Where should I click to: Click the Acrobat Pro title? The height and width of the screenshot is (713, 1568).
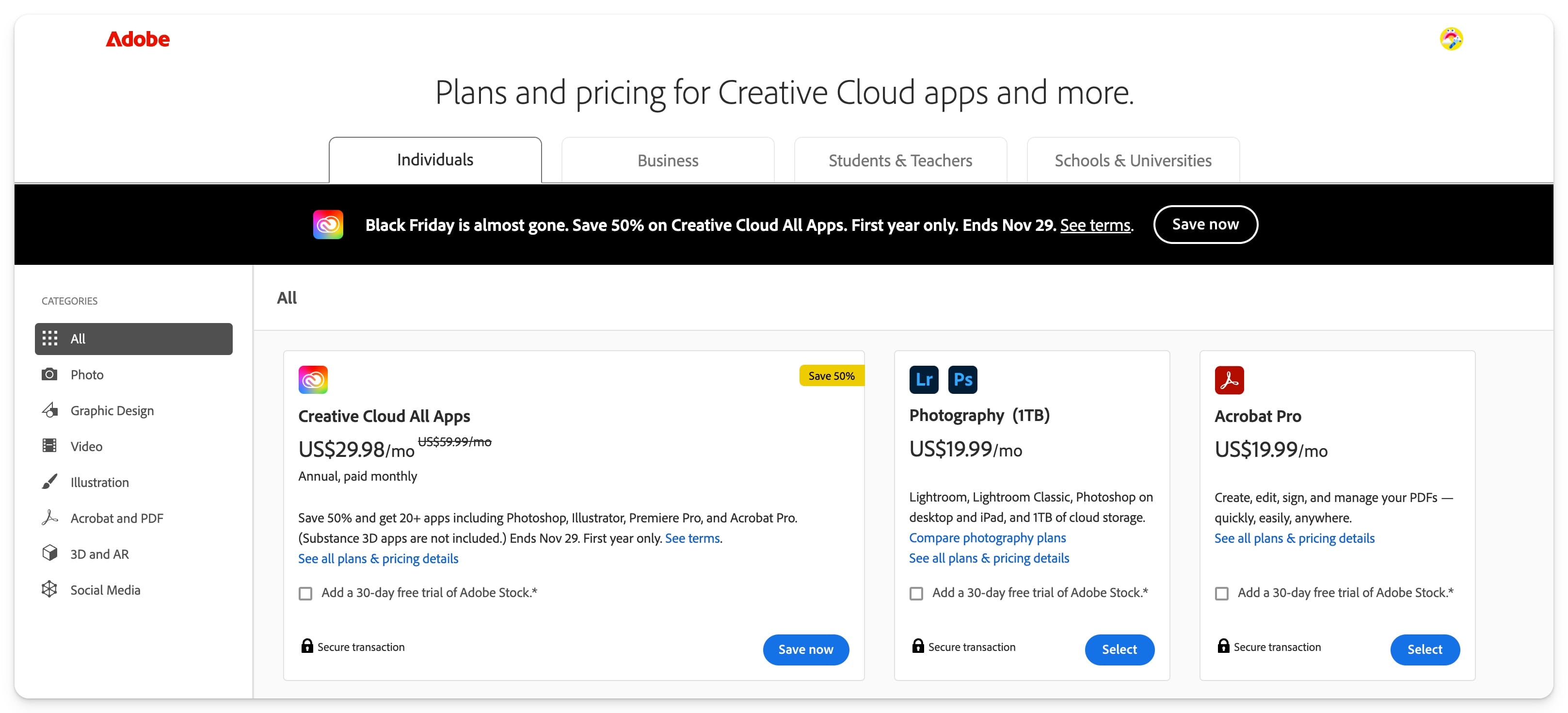[1258, 416]
